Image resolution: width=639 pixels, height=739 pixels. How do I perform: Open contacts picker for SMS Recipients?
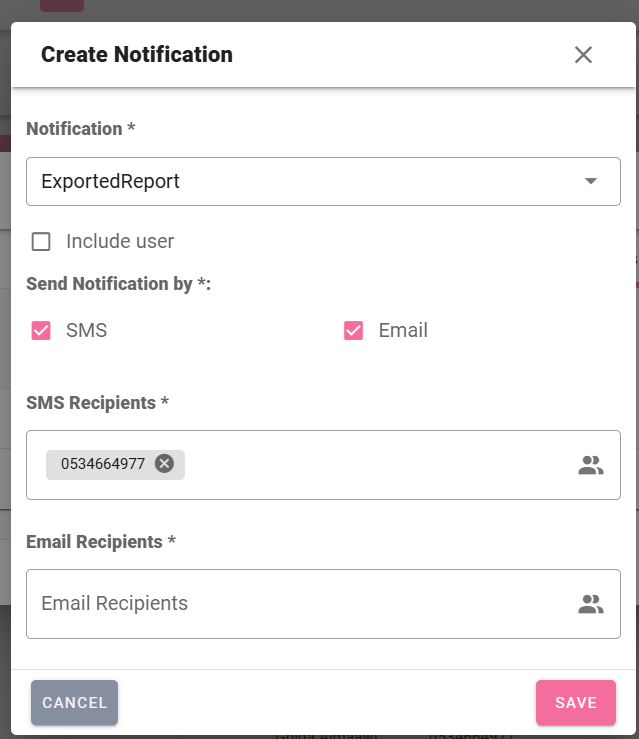pyautogui.click(x=590, y=465)
